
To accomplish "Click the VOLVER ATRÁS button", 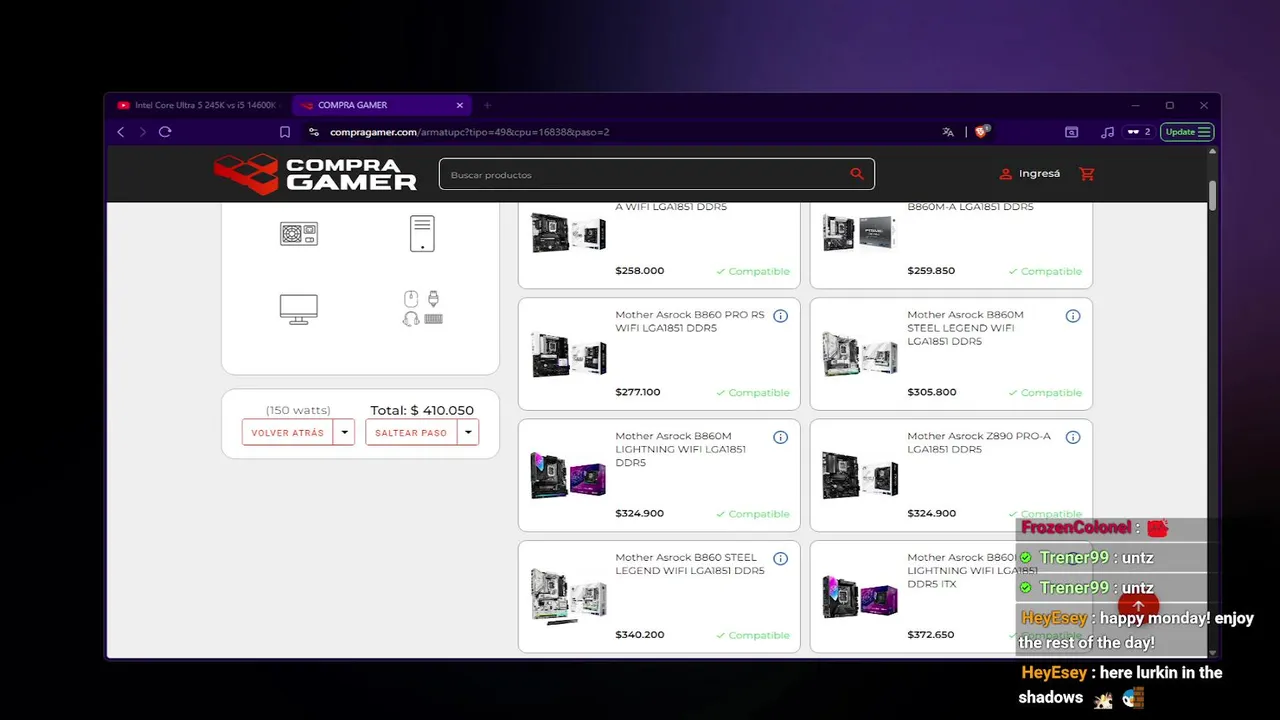I will 288,433.
